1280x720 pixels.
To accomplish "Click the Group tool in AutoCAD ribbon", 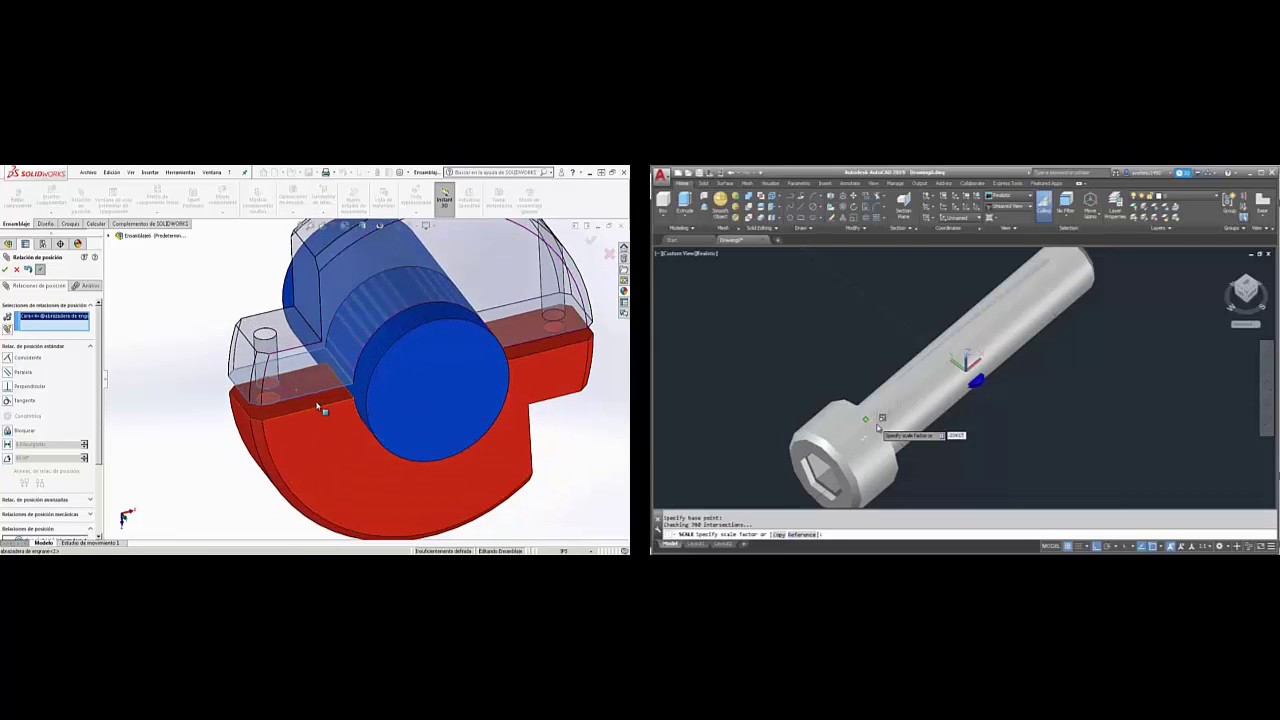I will pos(1230,202).
